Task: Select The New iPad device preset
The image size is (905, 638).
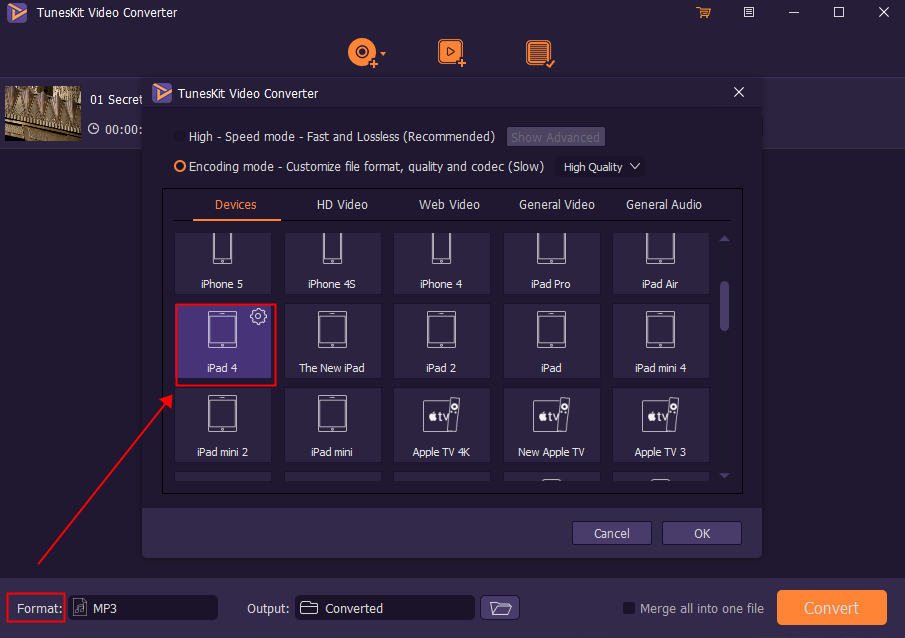Action: tap(332, 342)
